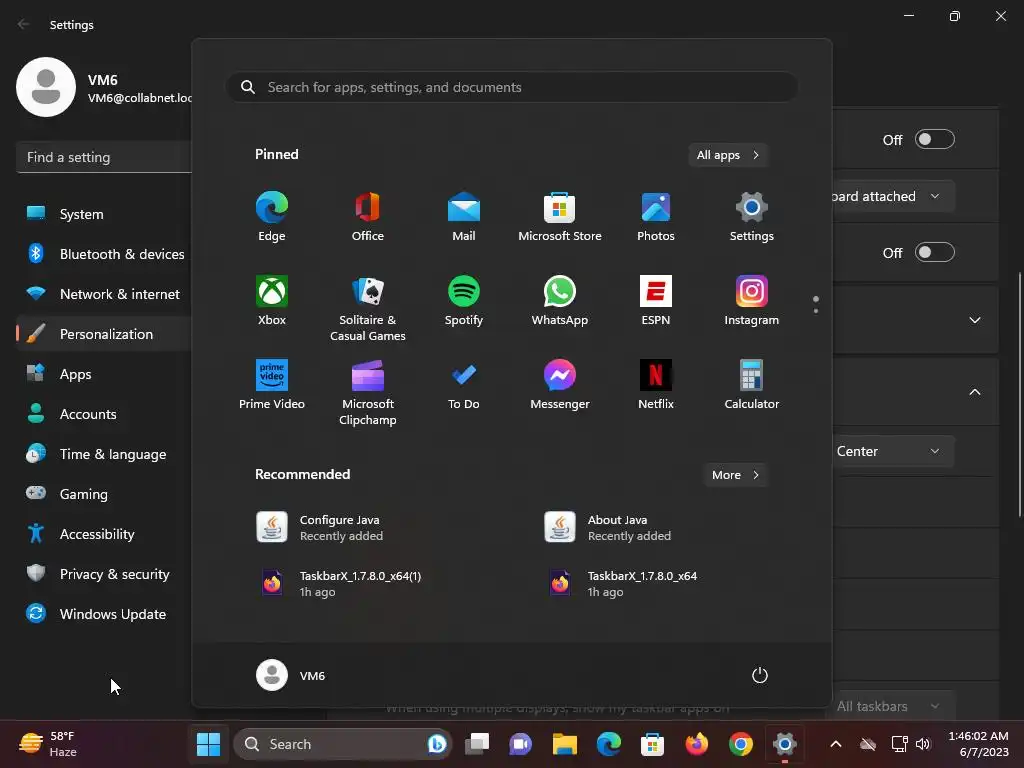
Task: Open WhatsApp pinned app
Action: [x=560, y=301]
